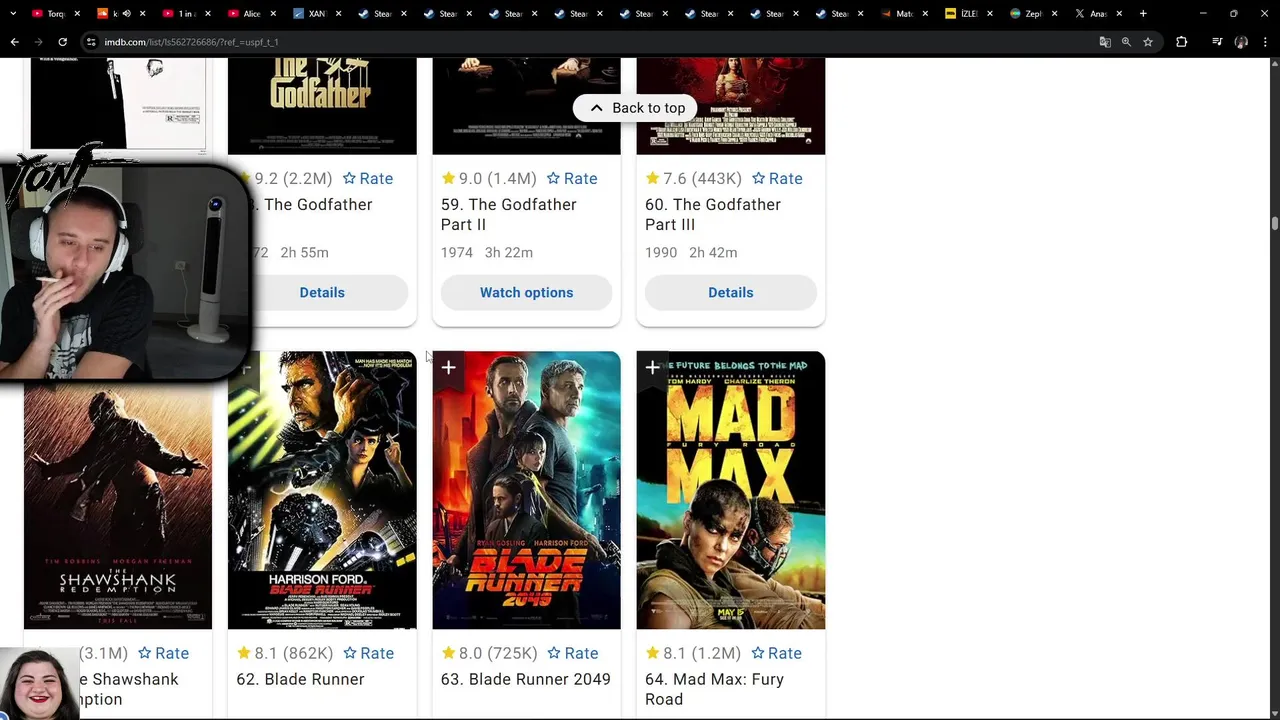1280x720 pixels.
Task: Open Watch options for Godfather Part II
Action: tap(527, 292)
